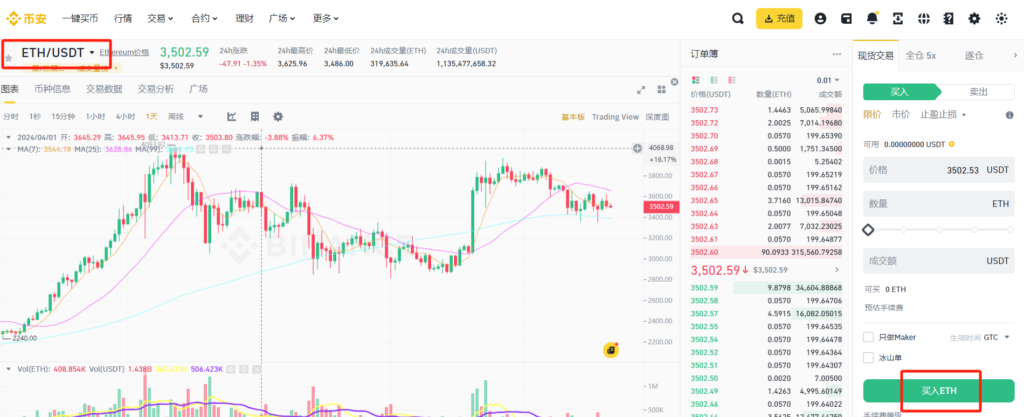Open the Ethereum价格 link
The height and width of the screenshot is (417, 1024).
pyautogui.click(x=124, y=52)
